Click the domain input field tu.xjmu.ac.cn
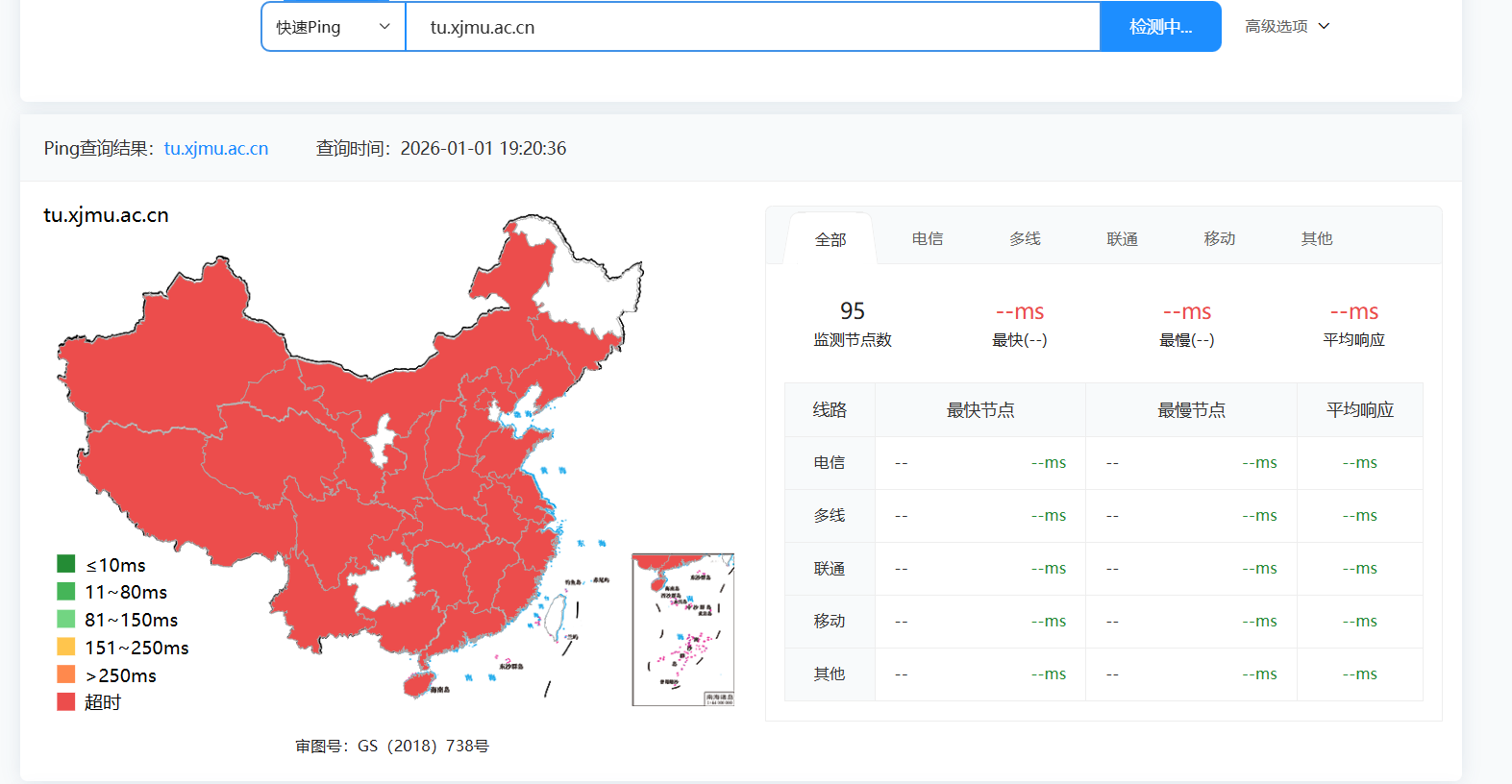The image size is (1512, 784). 752,27
